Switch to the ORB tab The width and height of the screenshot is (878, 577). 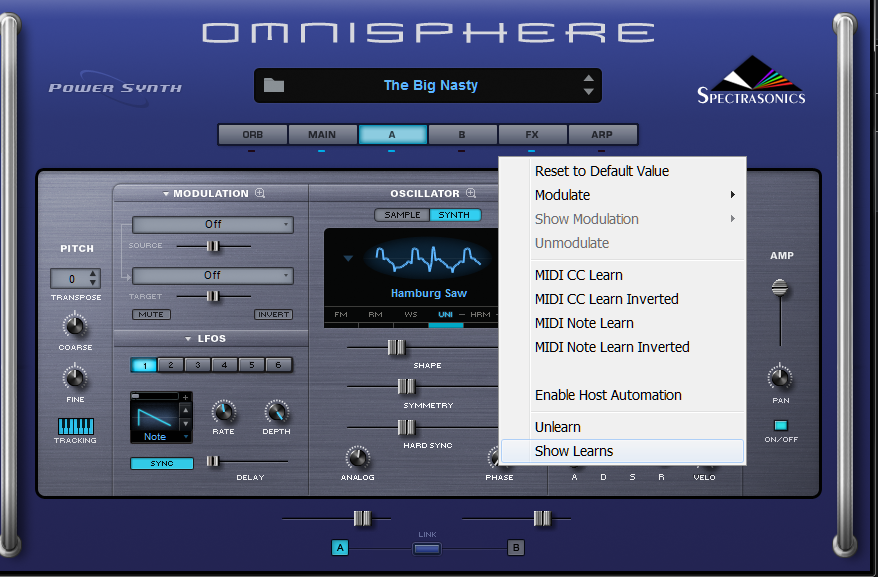click(x=253, y=134)
